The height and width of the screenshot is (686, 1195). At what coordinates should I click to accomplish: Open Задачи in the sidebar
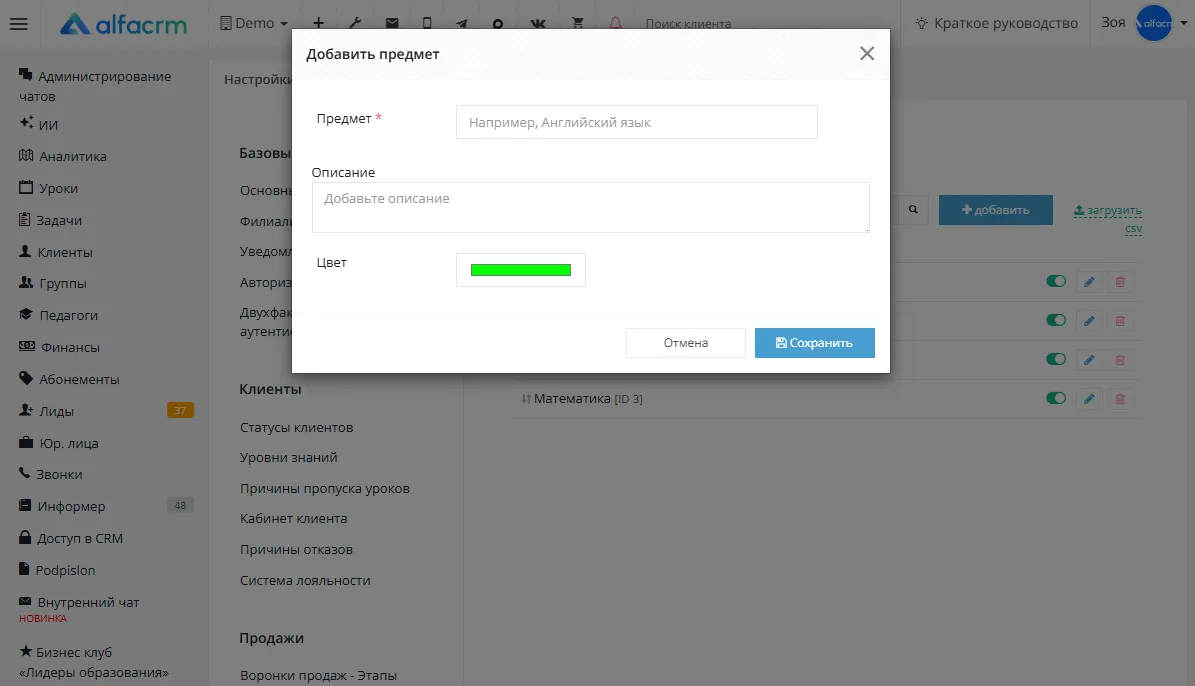point(50,220)
